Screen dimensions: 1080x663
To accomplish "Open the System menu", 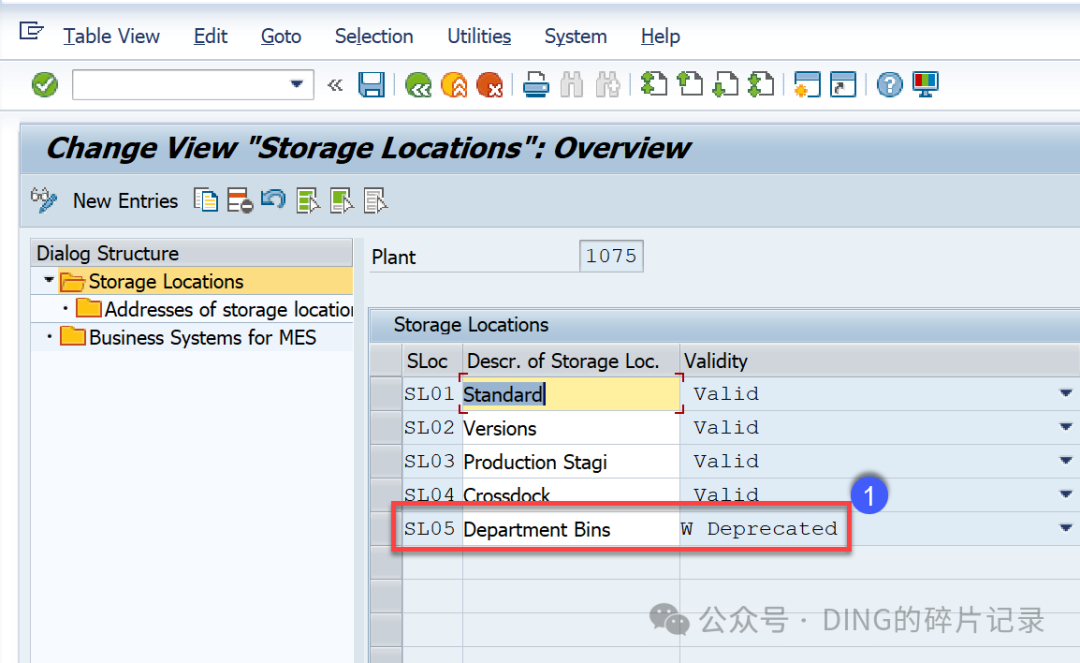I will tap(575, 36).
